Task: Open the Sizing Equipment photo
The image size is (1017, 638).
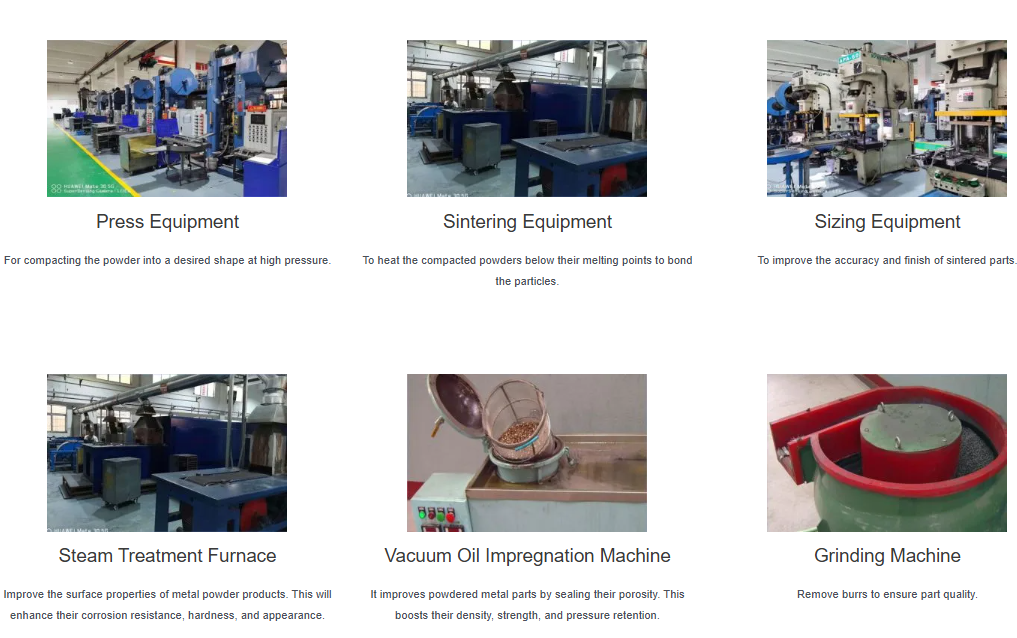Action: 887,118
